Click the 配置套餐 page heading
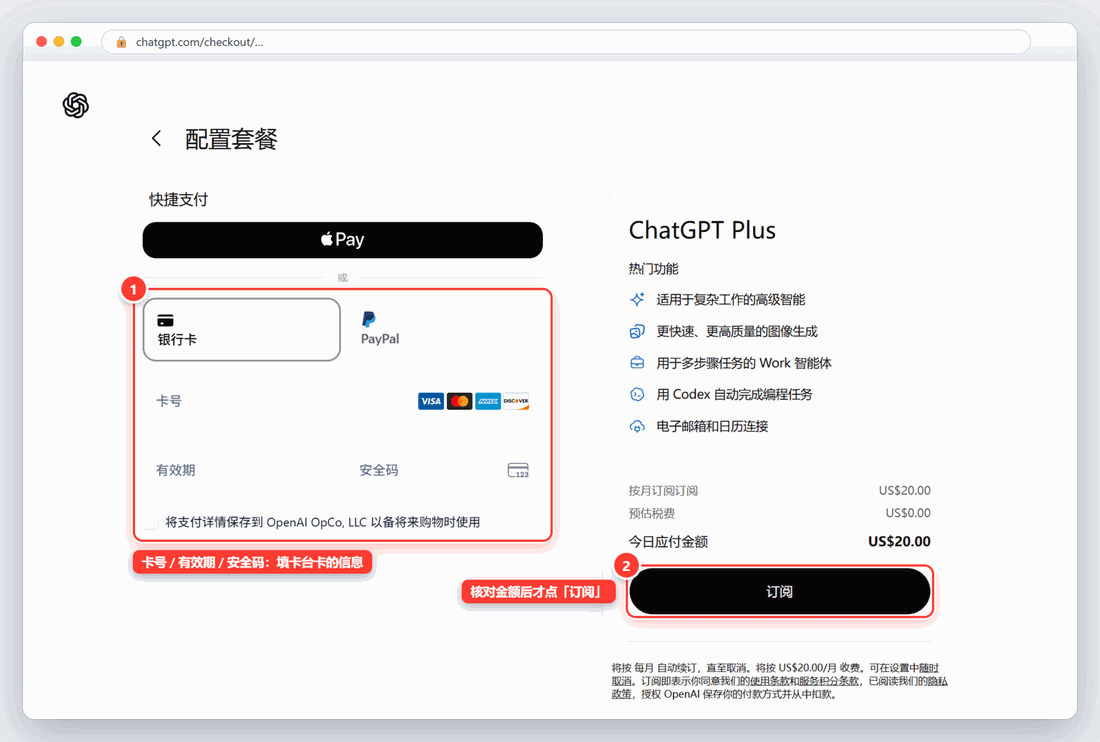This screenshot has height=742, width=1100. [232, 139]
